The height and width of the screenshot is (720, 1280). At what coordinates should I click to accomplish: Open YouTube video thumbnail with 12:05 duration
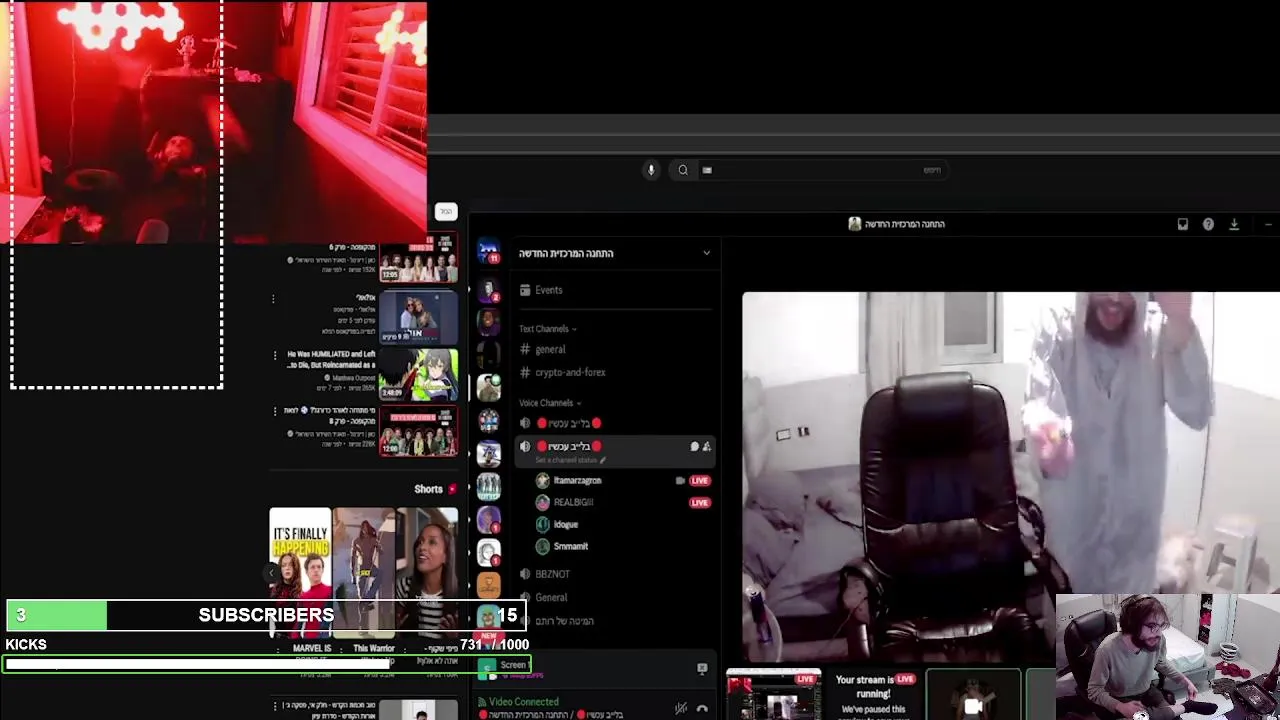click(x=418, y=259)
